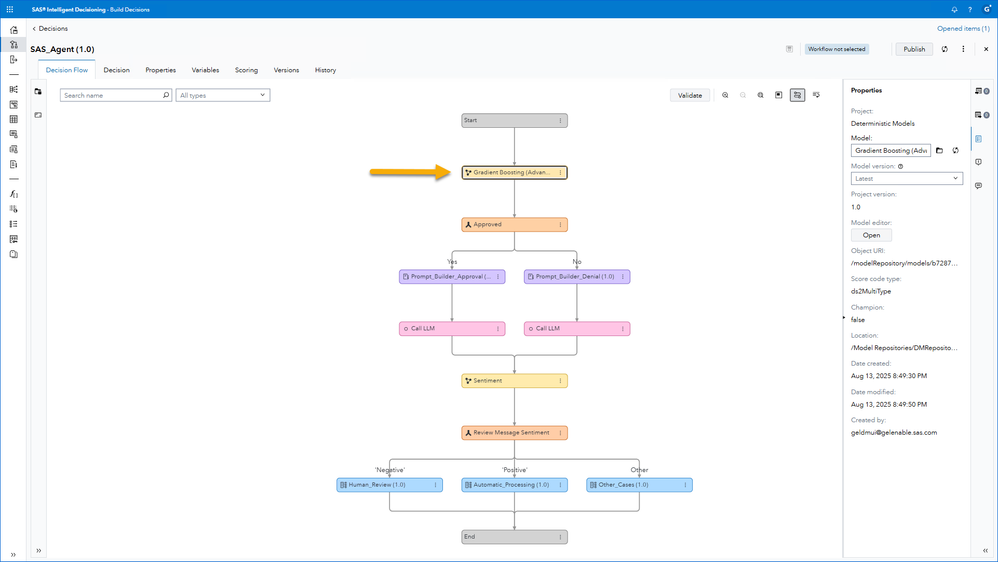Open the home icon in the left sidebar

[13, 30]
